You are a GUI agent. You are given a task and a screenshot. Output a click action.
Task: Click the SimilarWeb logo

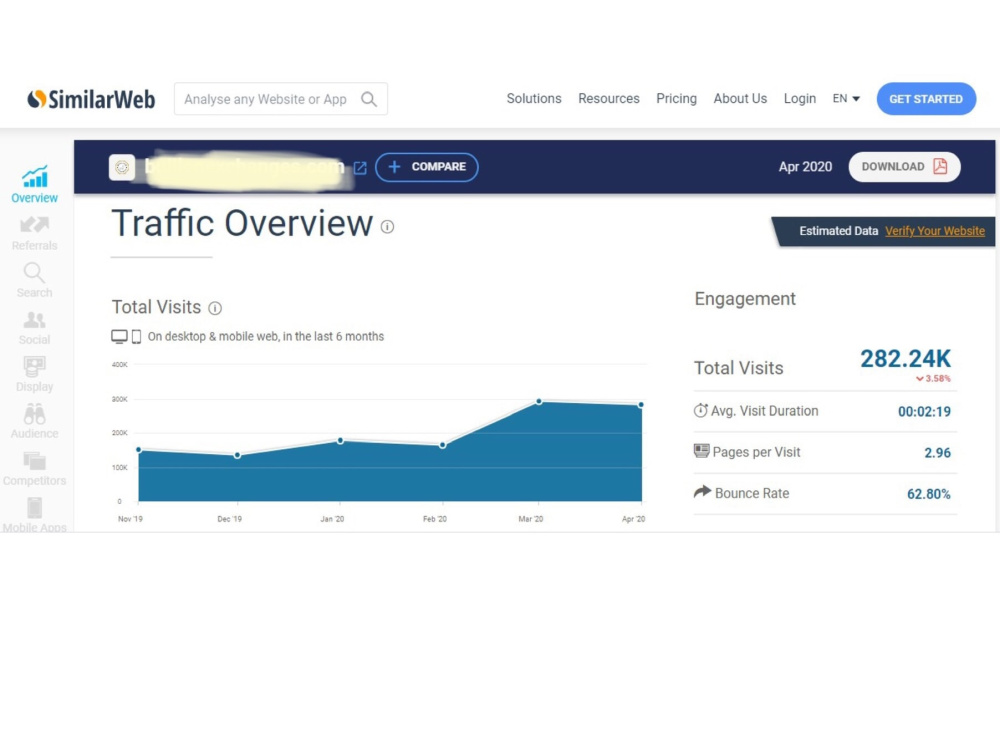[91, 99]
